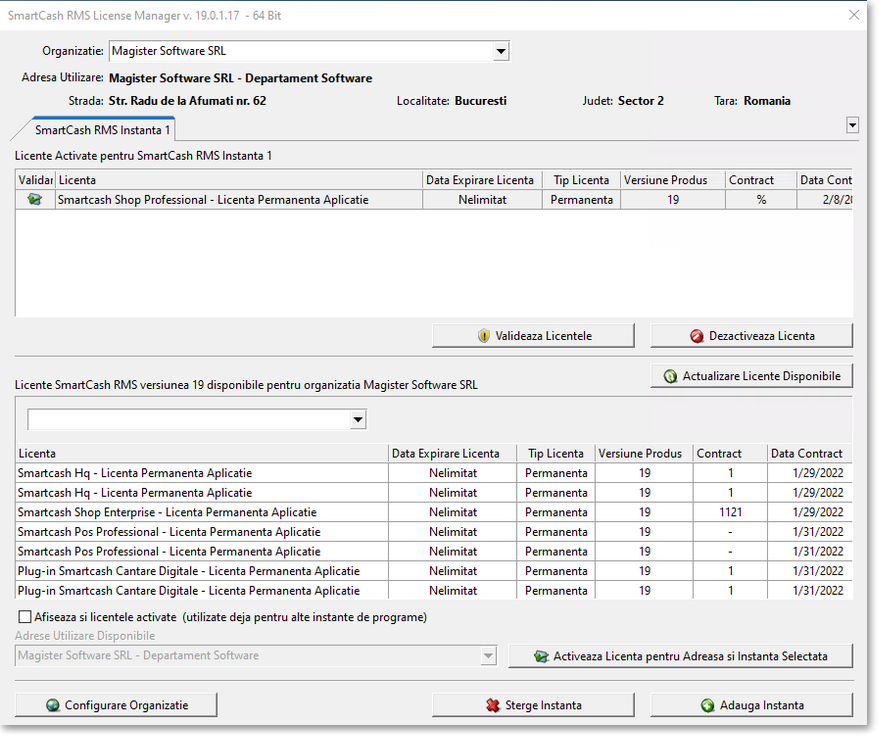Select the Smartcash Shop Enterprise license row
885x740 pixels.
click(433, 513)
